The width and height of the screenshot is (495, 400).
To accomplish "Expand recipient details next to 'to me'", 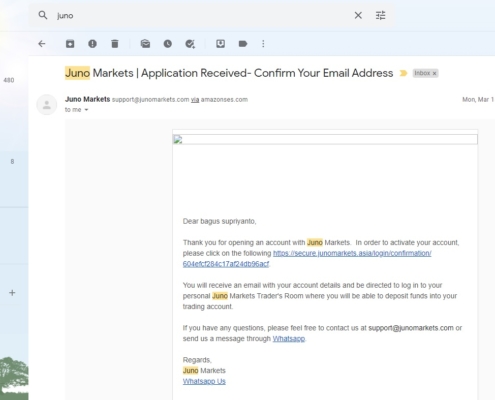I will pos(86,110).
